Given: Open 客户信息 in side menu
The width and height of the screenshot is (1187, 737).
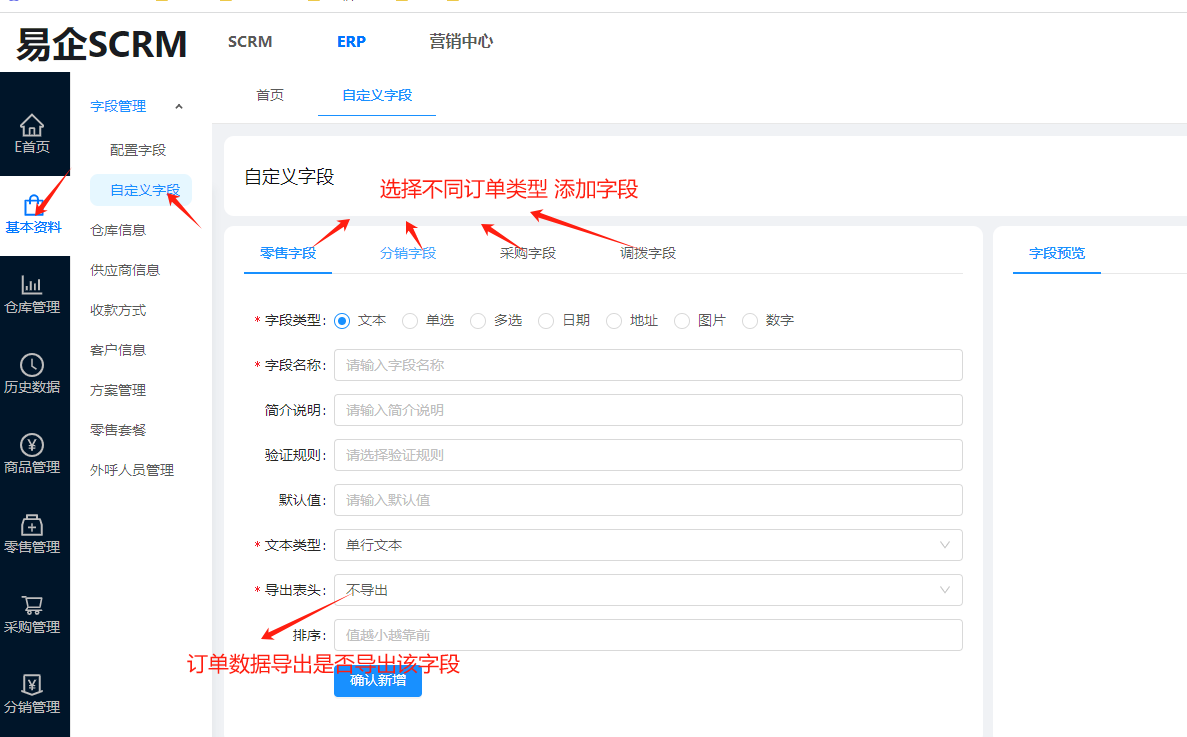Looking at the screenshot, I should point(118,350).
